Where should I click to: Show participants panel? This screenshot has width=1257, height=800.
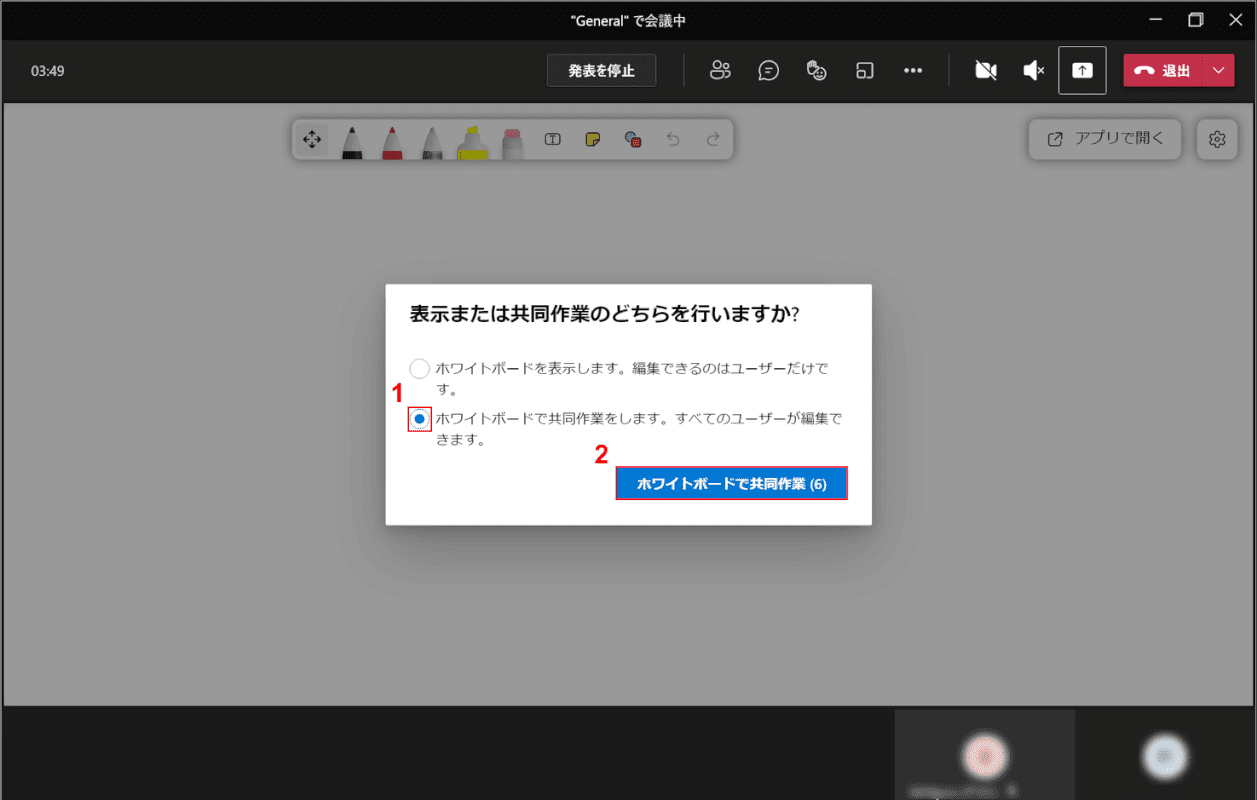click(720, 71)
